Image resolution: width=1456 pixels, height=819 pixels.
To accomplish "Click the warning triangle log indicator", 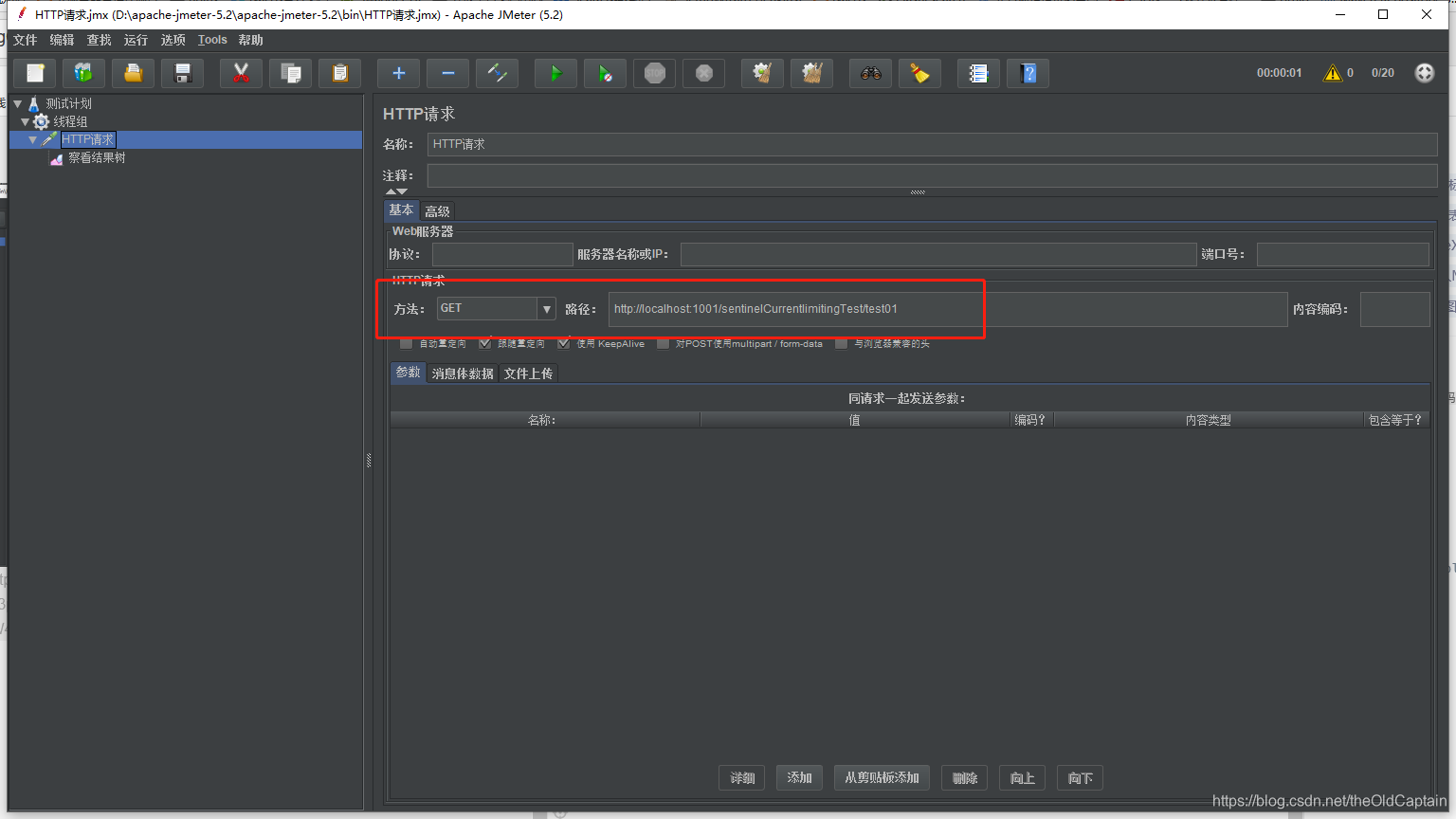I will click(x=1333, y=73).
